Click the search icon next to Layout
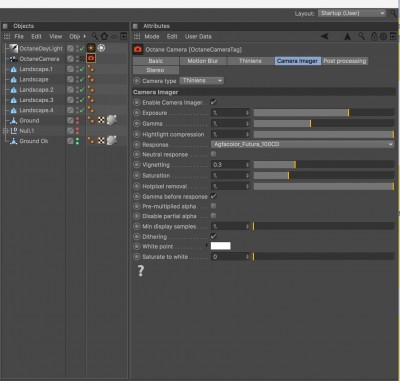Viewport: 400px width, 381px height. [x=394, y=13]
